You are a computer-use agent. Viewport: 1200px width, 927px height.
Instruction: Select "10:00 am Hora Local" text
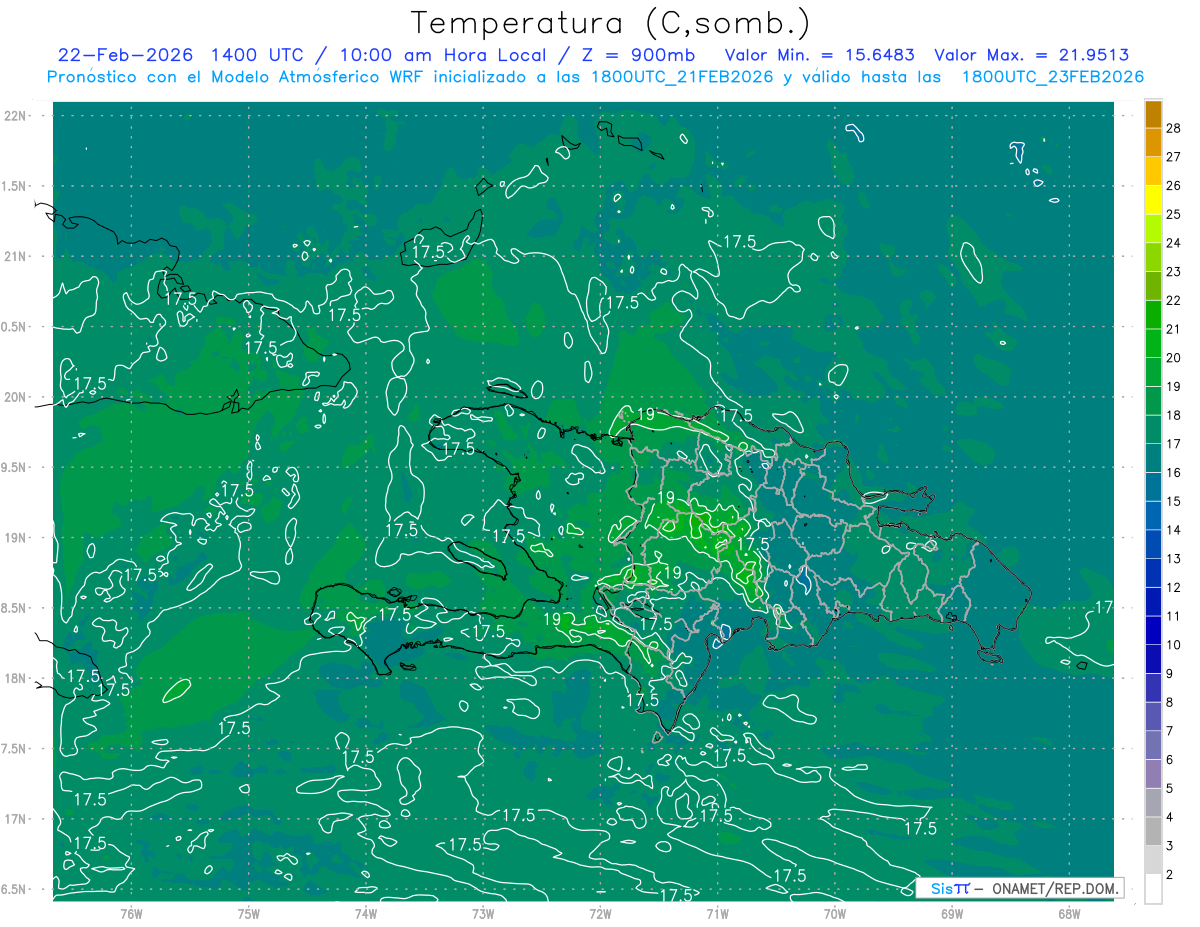[x=445, y=55]
